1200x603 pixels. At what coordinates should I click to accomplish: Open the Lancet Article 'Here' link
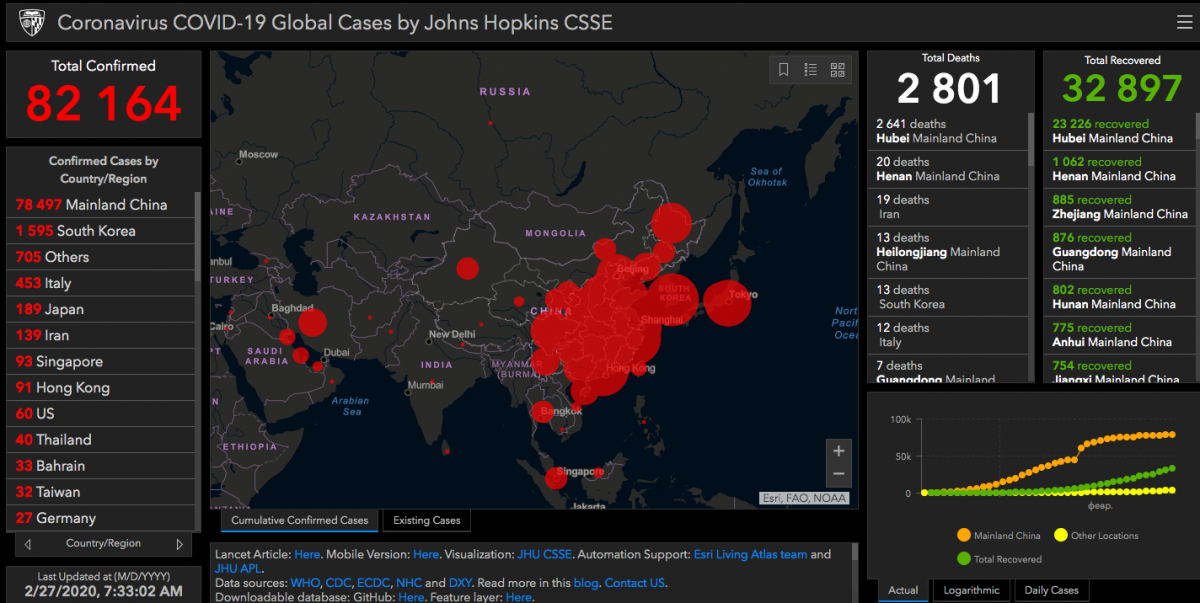click(307, 554)
